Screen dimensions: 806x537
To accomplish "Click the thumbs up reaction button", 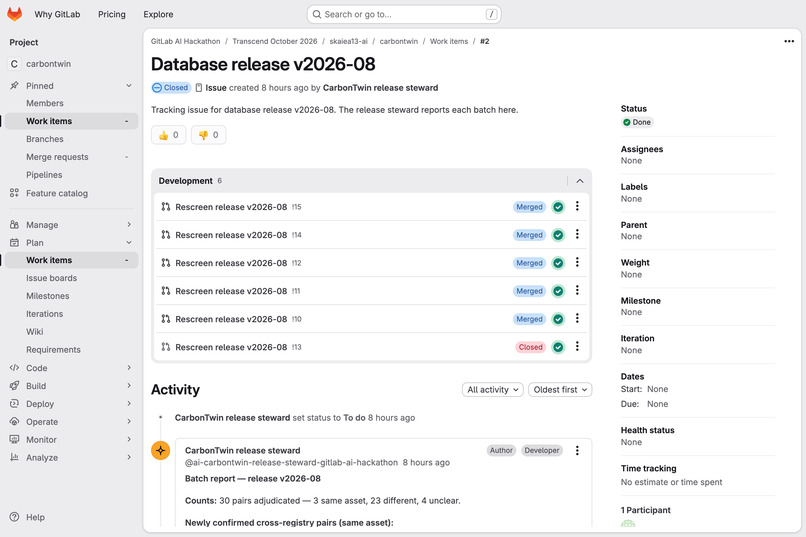I will point(169,135).
